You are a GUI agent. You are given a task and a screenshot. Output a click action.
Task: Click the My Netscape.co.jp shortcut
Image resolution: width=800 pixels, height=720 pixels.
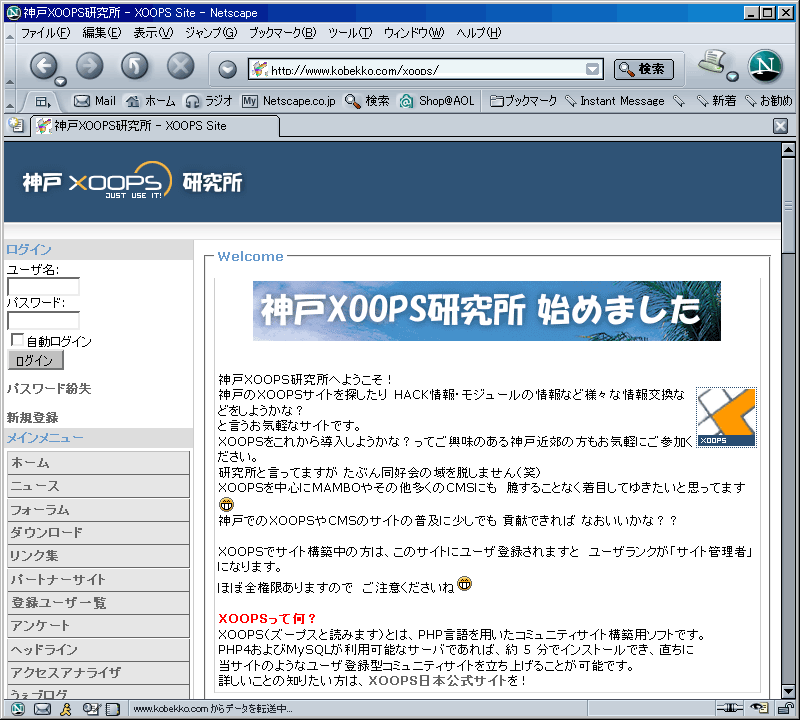click(289, 101)
